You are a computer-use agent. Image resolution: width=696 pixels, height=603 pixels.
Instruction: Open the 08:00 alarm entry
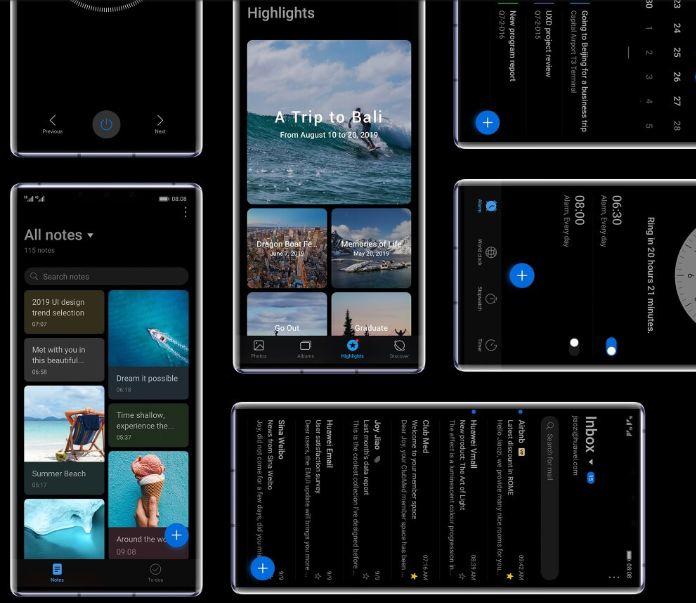pyautogui.click(x=573, y=273)
